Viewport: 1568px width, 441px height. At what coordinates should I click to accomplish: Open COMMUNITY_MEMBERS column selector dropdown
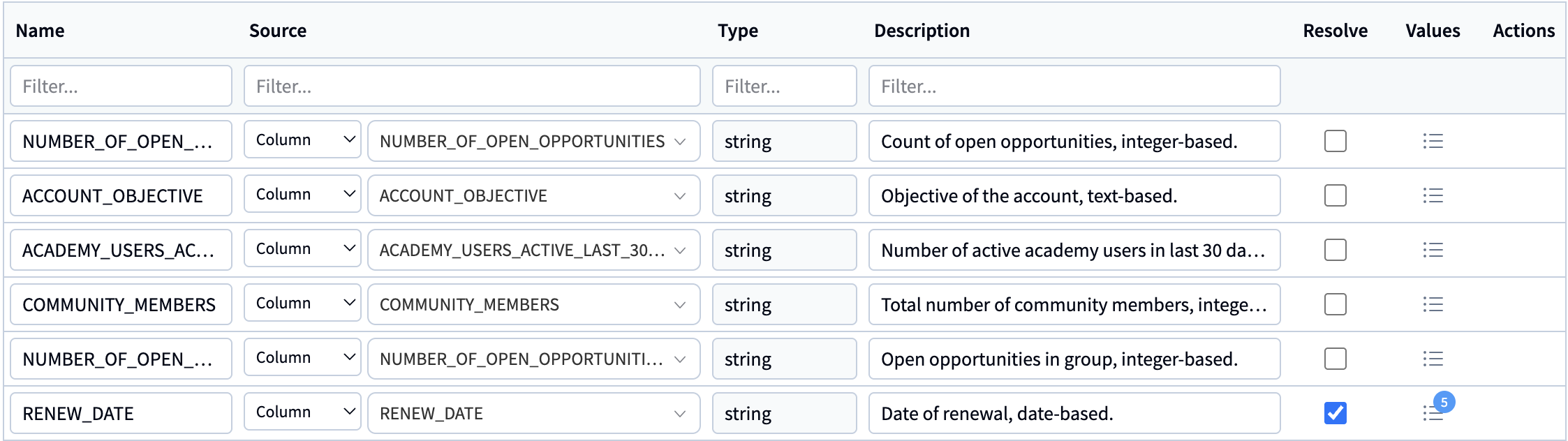533,304
